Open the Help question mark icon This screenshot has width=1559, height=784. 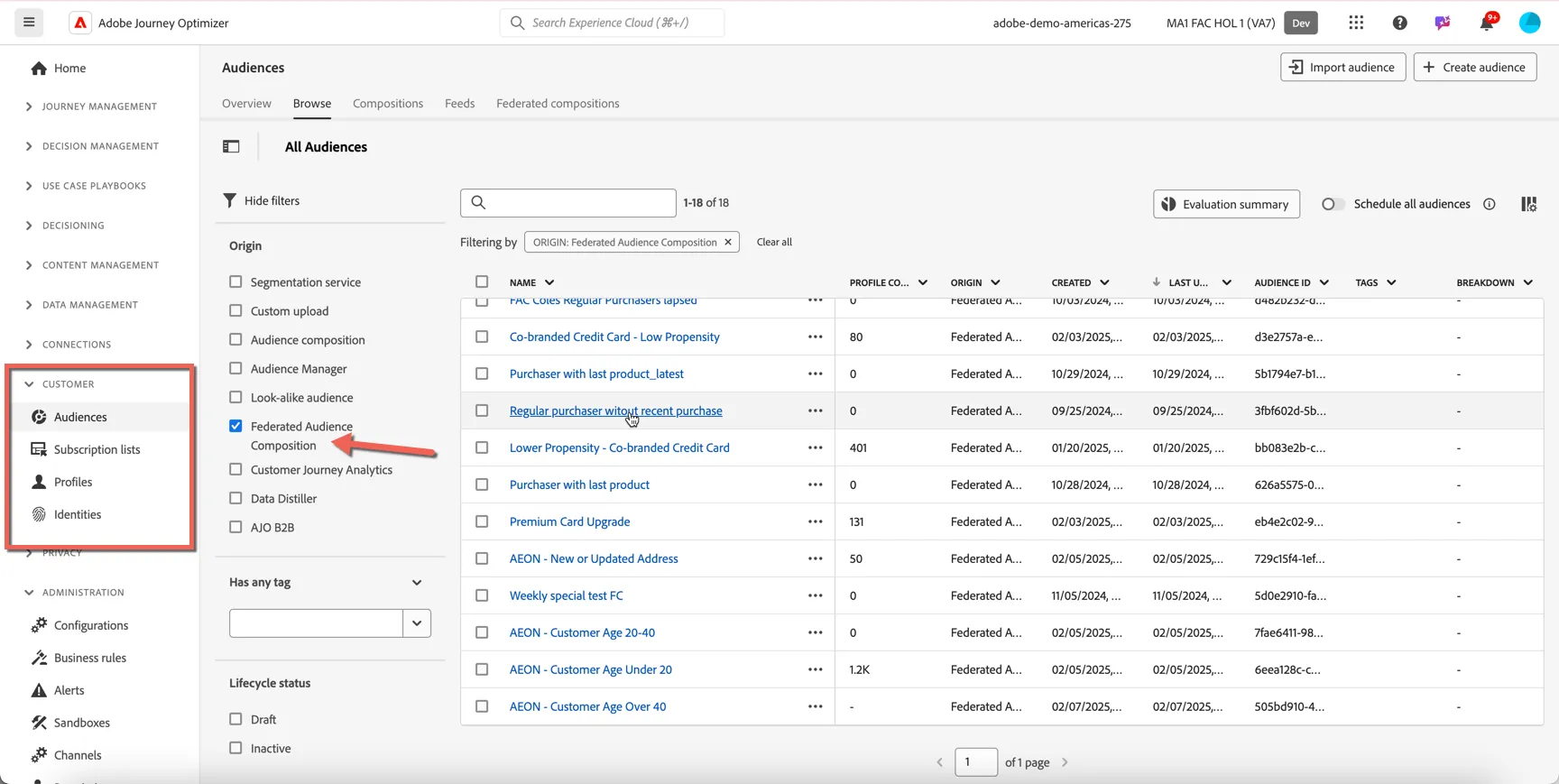coord(1399,23)
